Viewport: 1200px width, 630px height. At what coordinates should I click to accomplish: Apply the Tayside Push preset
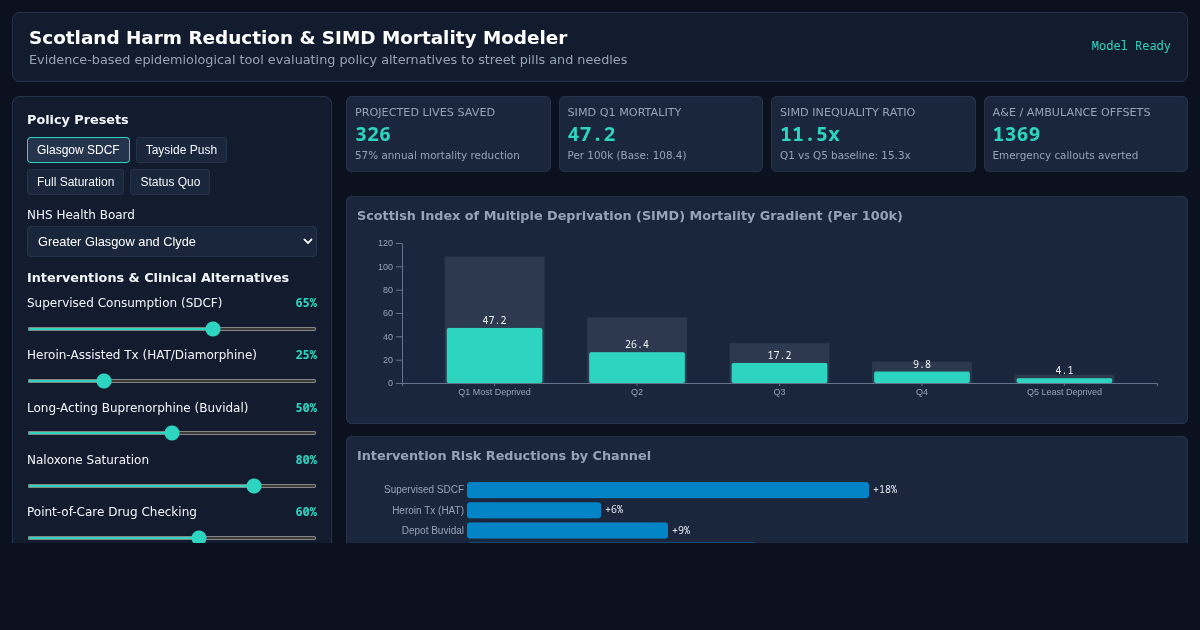tap(181, 150)
